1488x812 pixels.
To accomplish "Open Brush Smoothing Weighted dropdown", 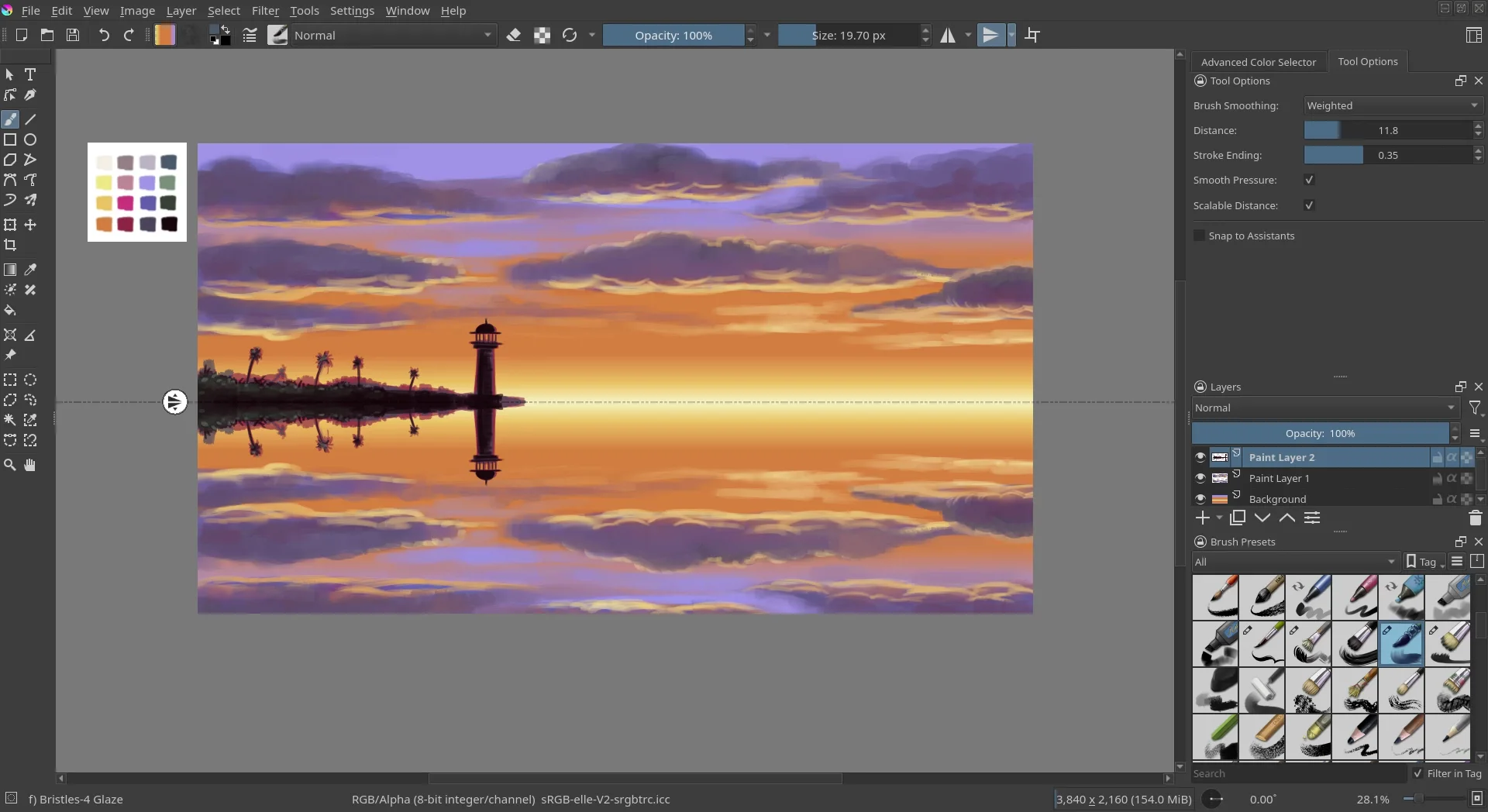I will 1392,105.
